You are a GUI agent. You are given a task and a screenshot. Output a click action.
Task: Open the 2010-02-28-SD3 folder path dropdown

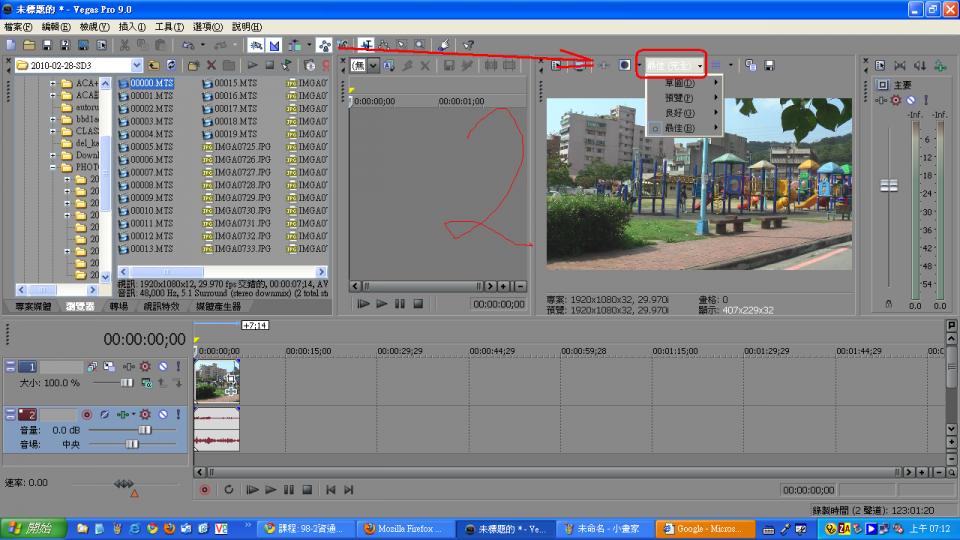coord(137,65)
